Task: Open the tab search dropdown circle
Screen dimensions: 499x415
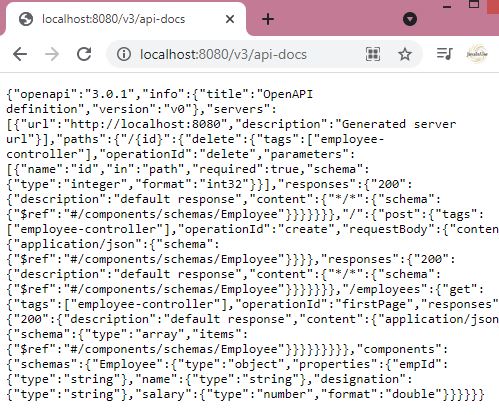Action: (410, 19)
